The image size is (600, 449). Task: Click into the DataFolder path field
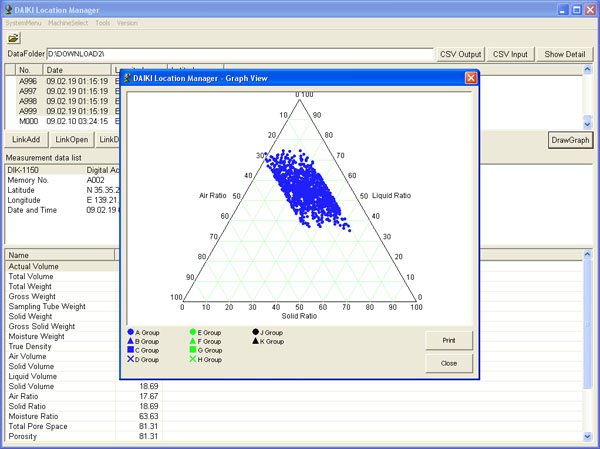(240, 54)
